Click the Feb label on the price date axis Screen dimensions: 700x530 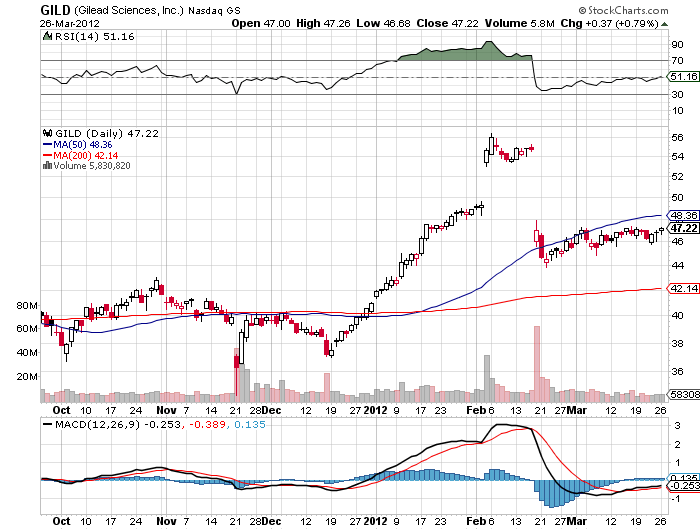[476, 410]
